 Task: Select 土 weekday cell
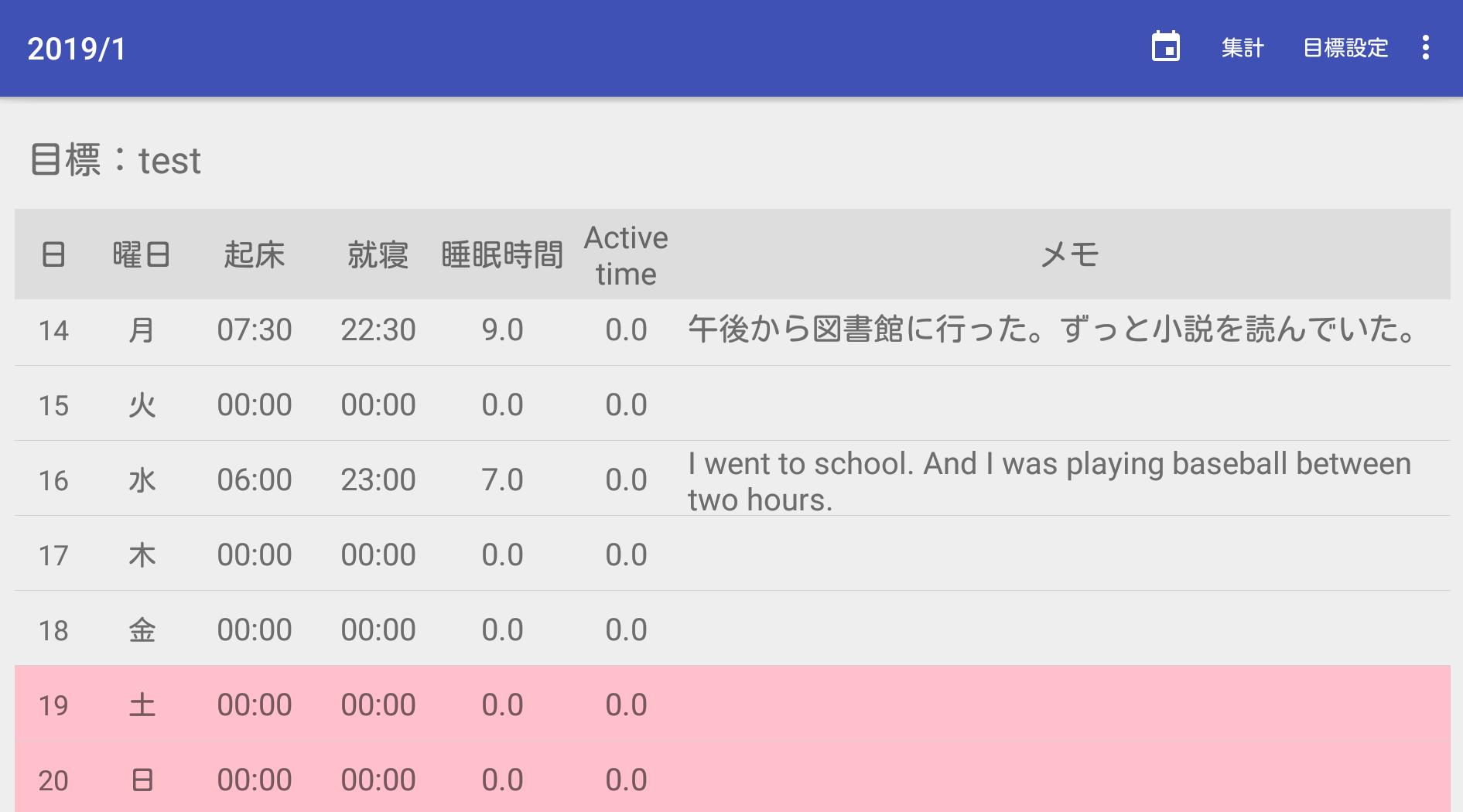click(142, 705)
